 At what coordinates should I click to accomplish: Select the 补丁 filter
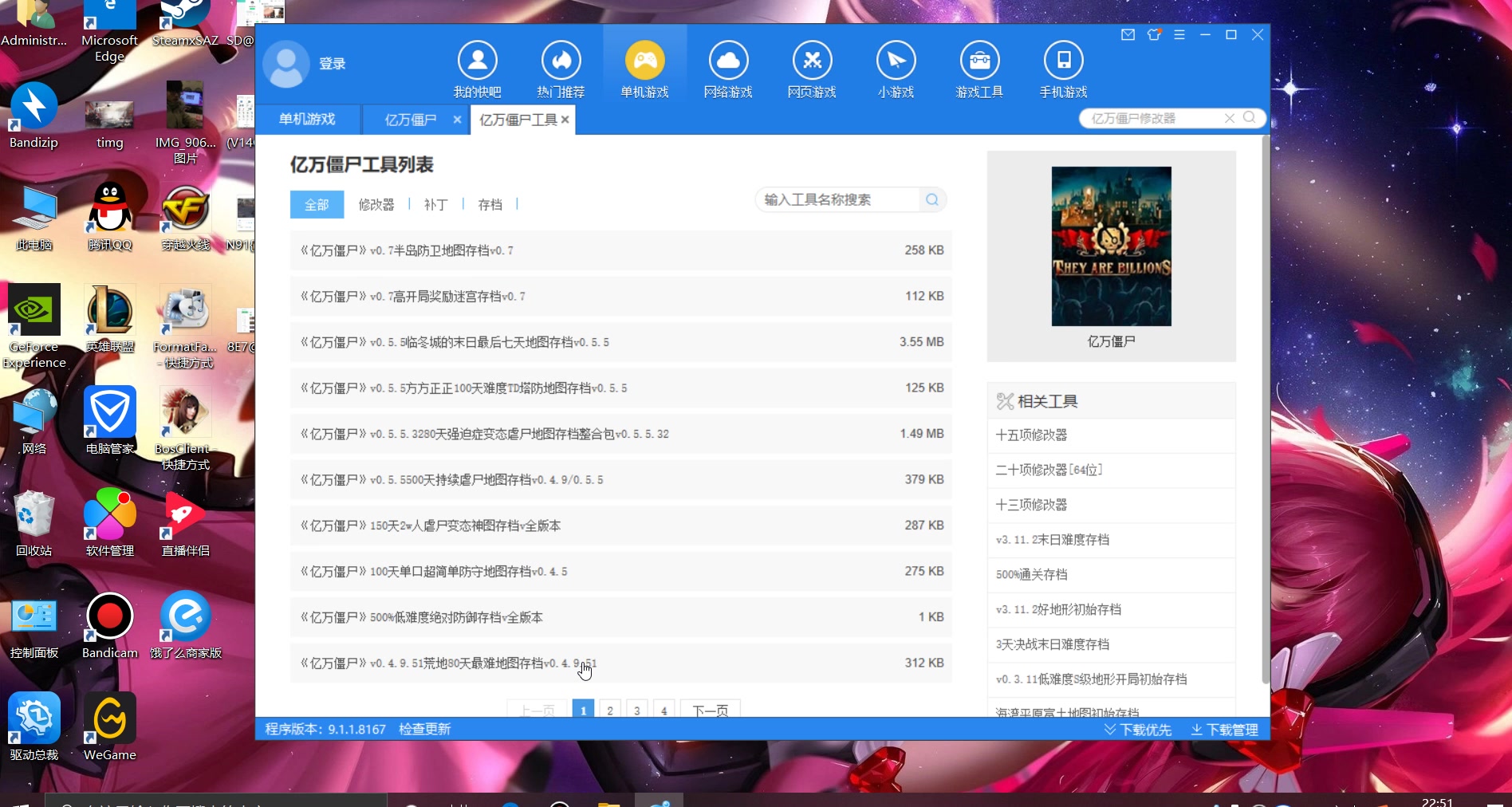(x=435, y=205)
